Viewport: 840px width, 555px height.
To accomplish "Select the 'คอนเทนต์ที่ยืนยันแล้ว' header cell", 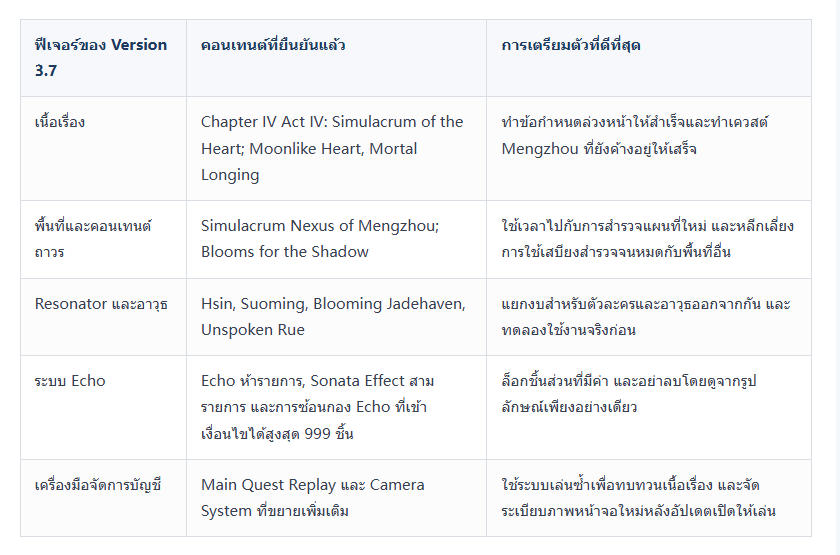I will point(336,58).
